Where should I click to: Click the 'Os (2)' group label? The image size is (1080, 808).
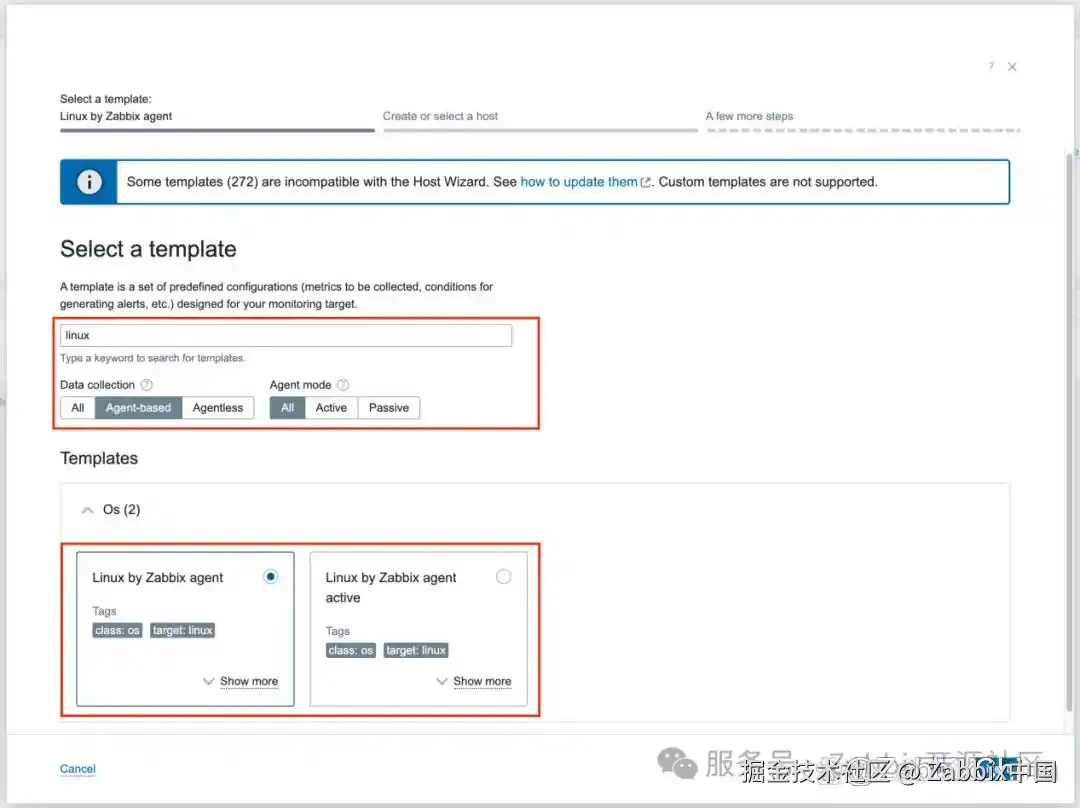coord(121,510)
